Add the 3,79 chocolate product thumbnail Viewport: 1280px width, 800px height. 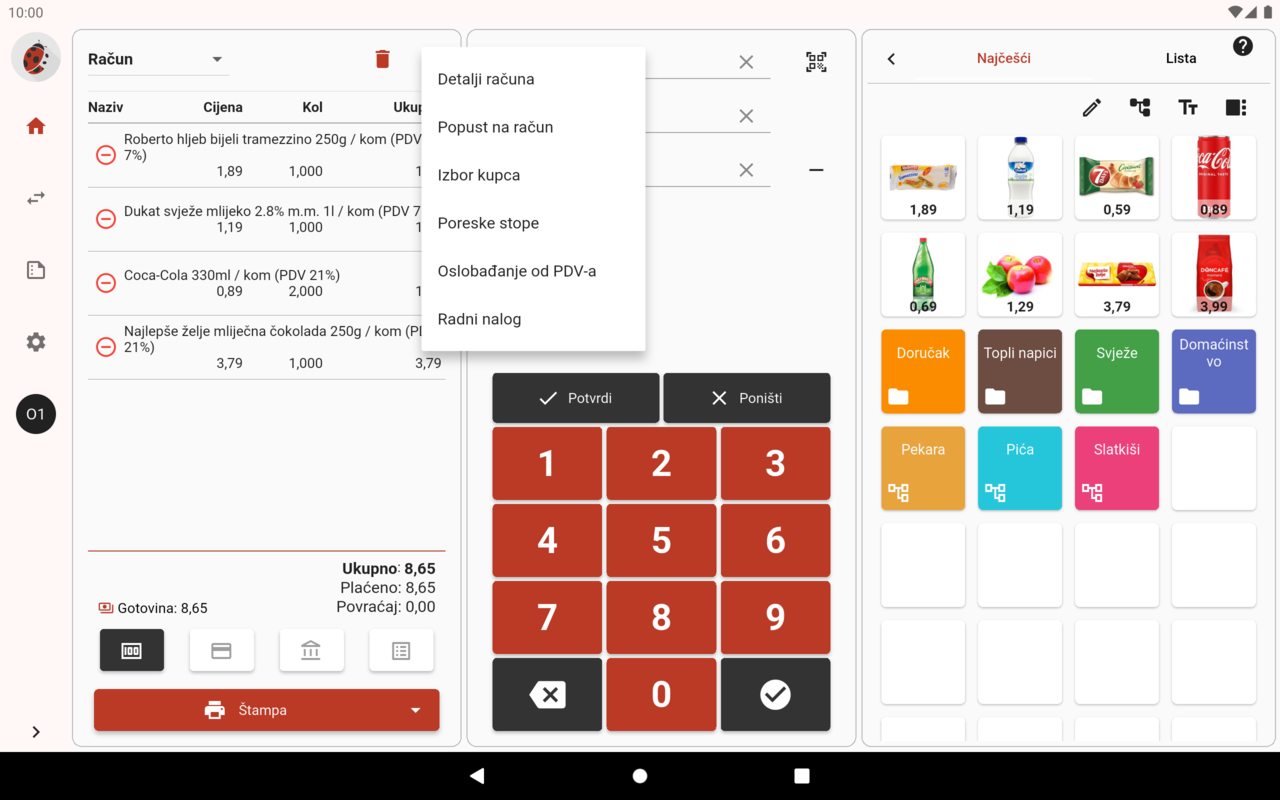click(1117, 275)
